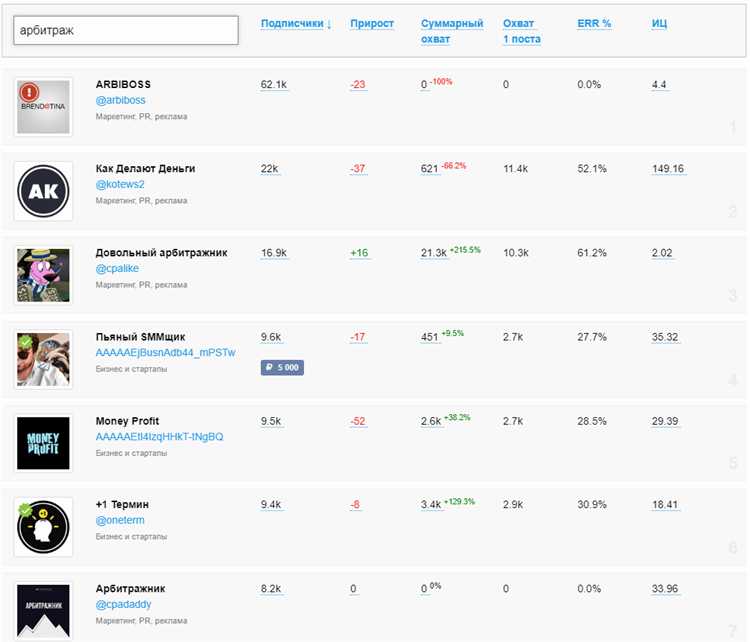Sort the table by Прирост
This screenshot has width=750, height=642.
click(372, 24)
